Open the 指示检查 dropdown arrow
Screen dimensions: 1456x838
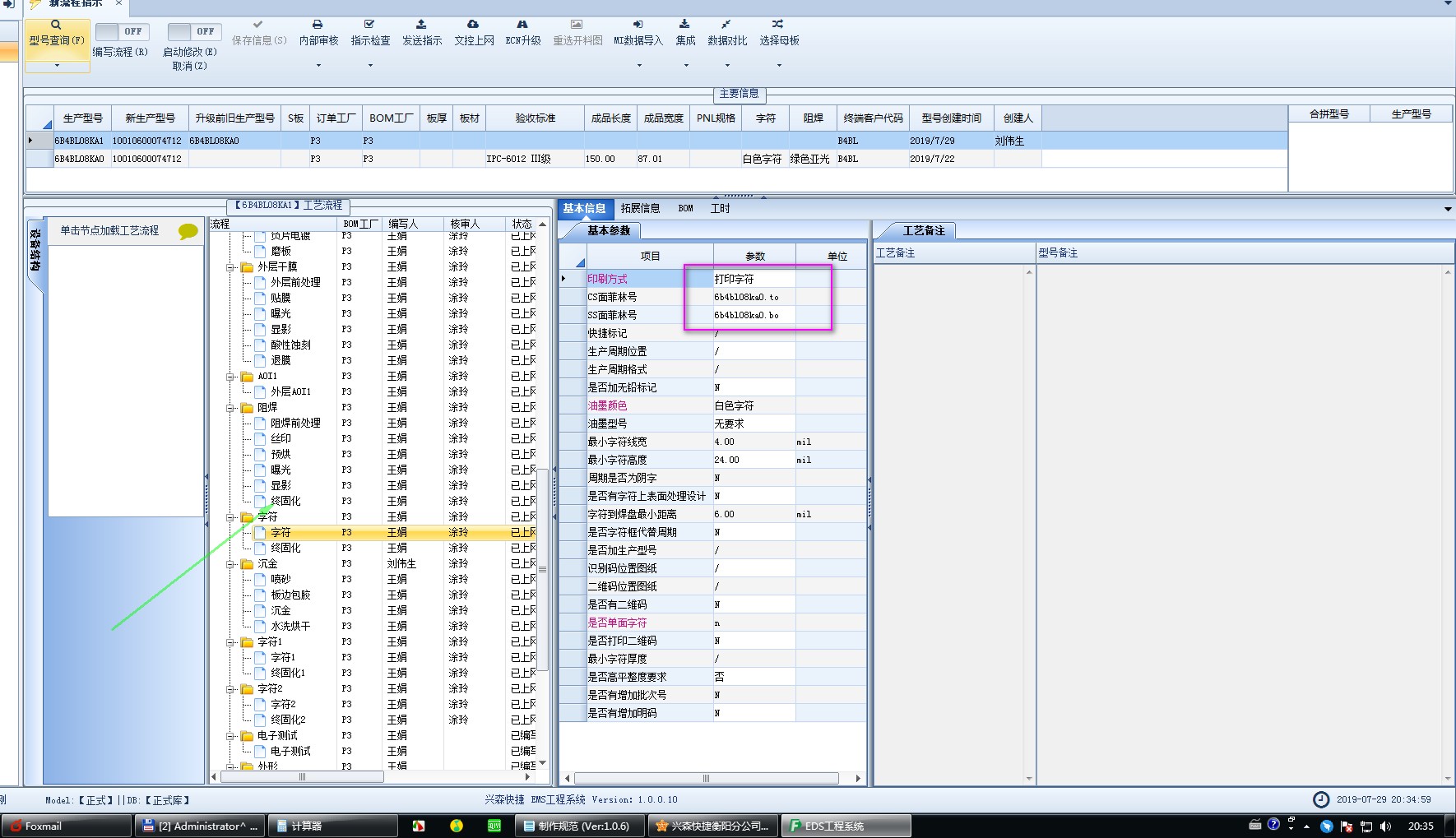[x=370, y=65]
